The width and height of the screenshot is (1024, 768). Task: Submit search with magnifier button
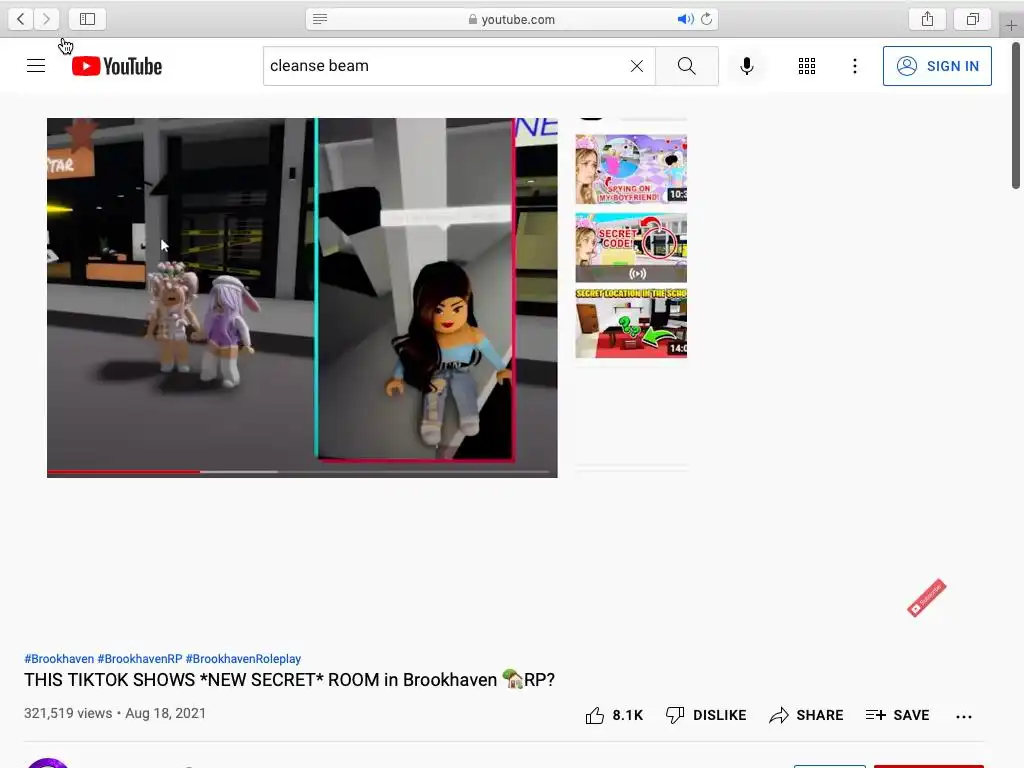[x=686, y=66]
